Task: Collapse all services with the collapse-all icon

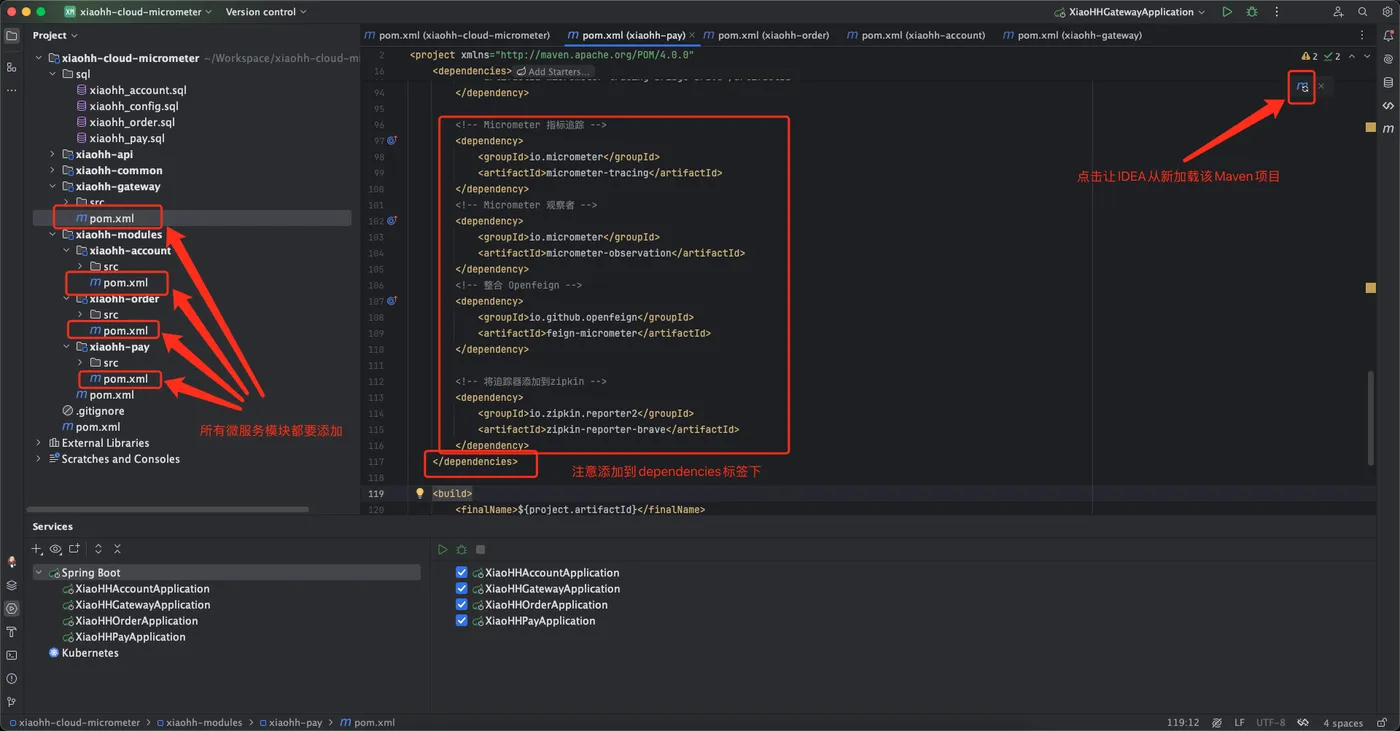Action: (x=117, y=549)
